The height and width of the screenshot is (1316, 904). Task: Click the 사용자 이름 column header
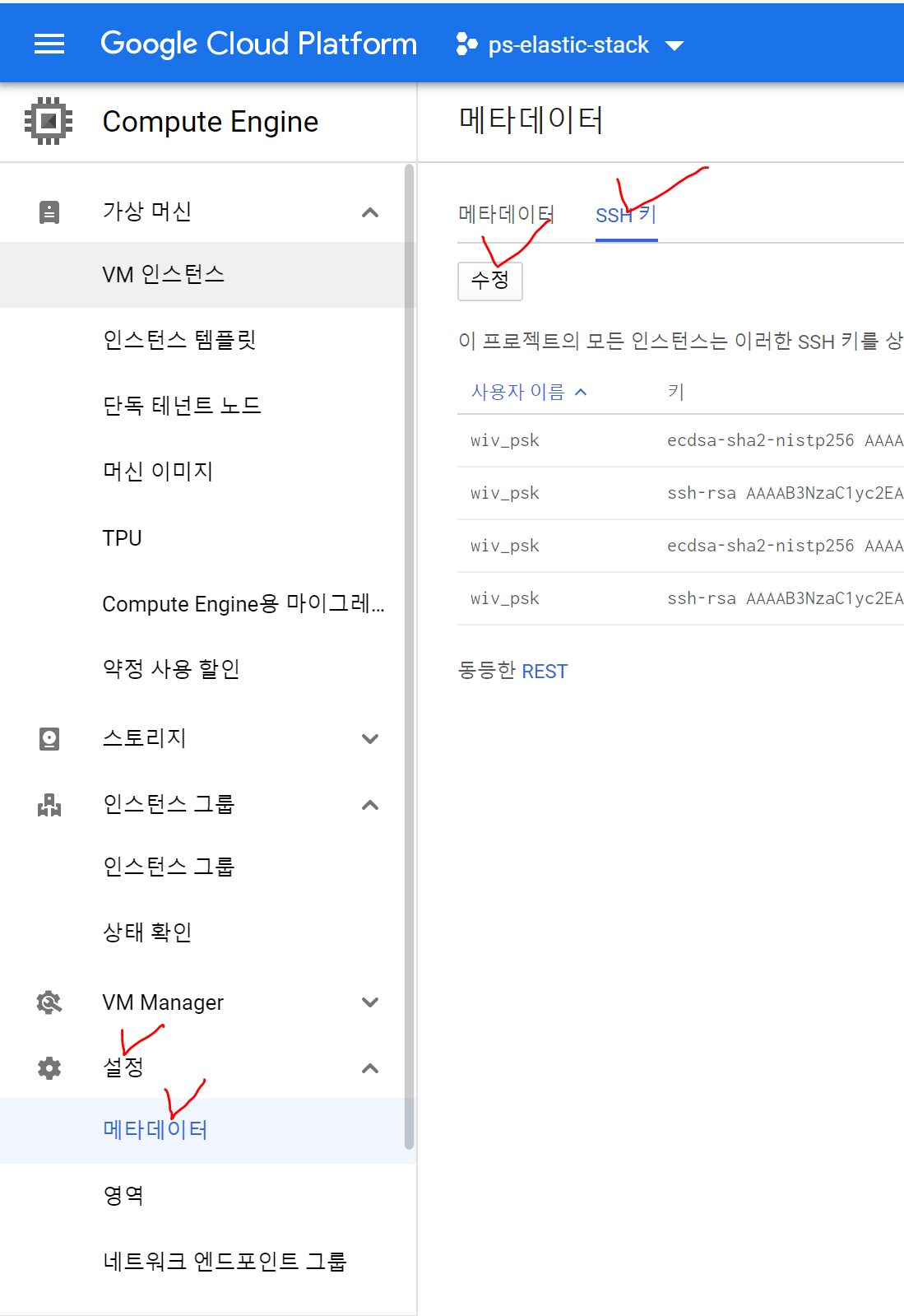(518, 392)
